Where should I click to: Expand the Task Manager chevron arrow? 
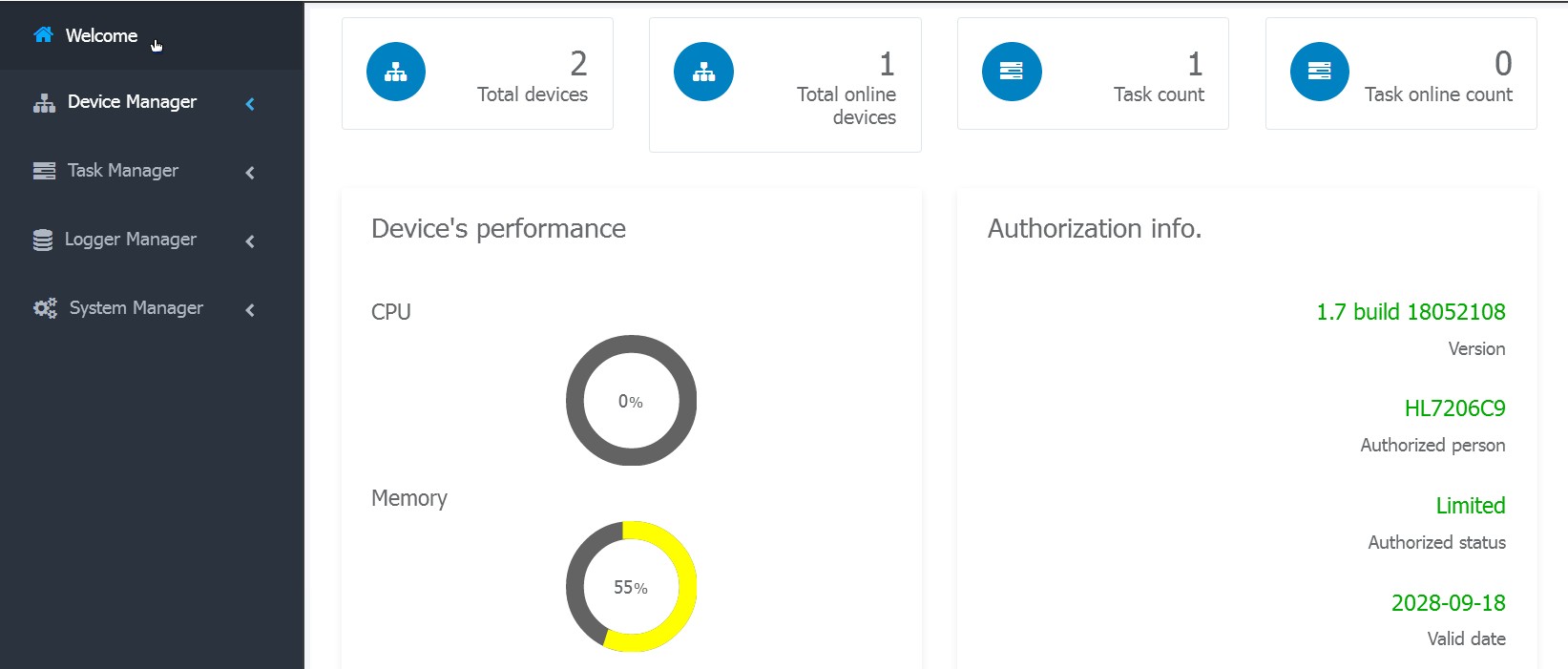[x=250, y=173]
